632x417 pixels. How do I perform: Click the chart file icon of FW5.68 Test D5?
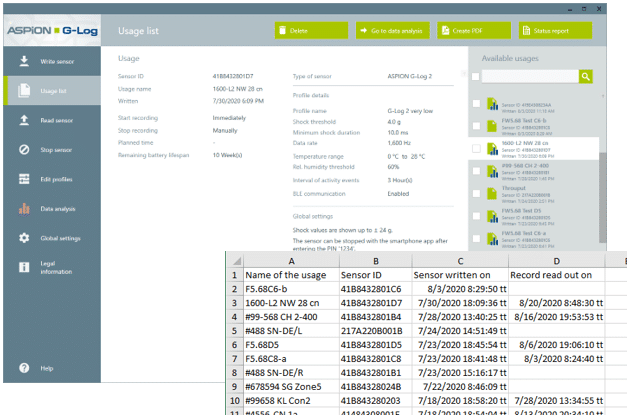[x=492, y=217]
